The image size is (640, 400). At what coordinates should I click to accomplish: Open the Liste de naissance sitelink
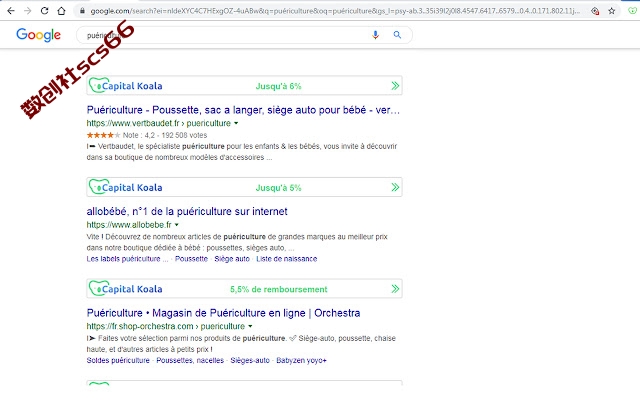tap(287, 259)
